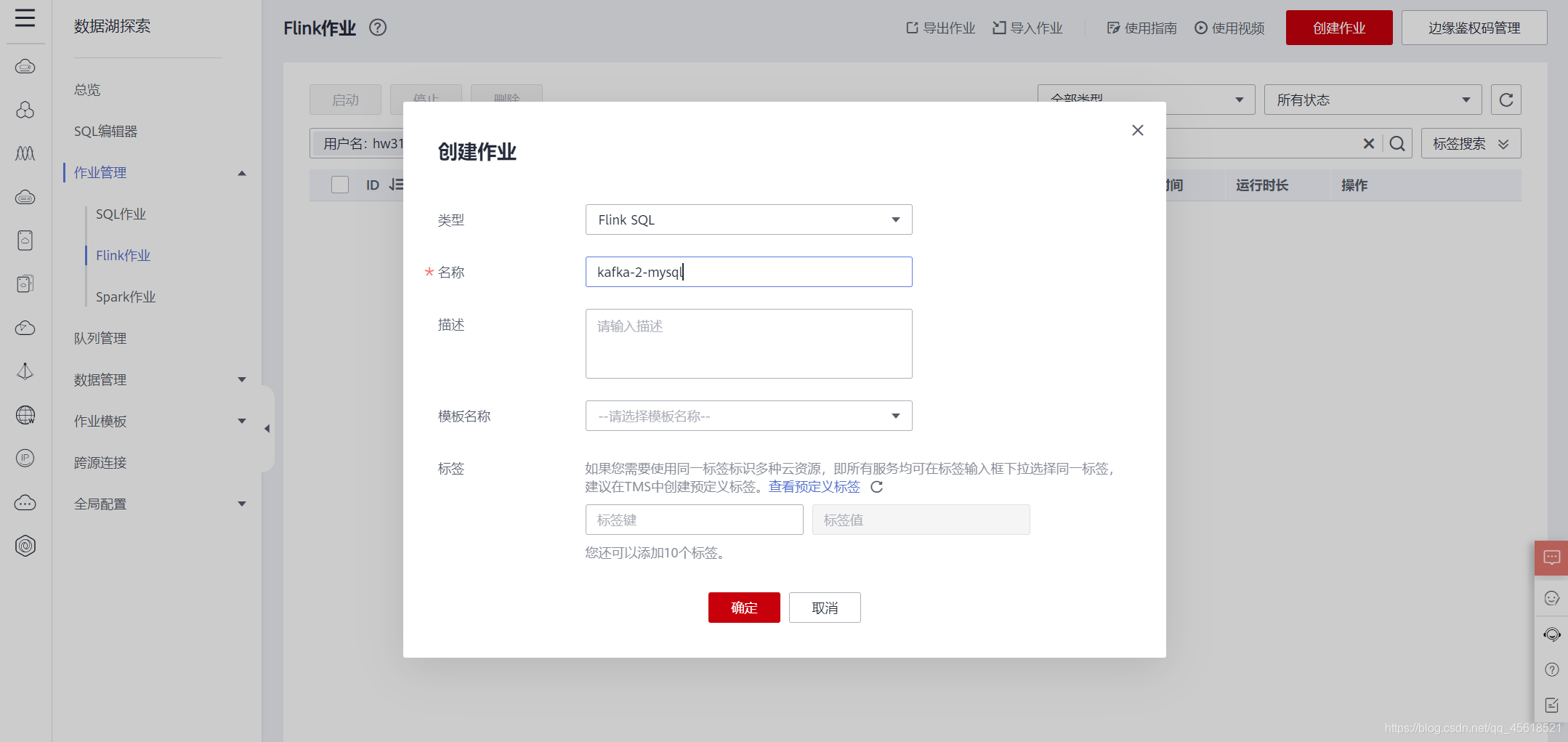Screen dimensions: 1568x742
Task: Click the globe network icon in the rail
Action: 25,415
